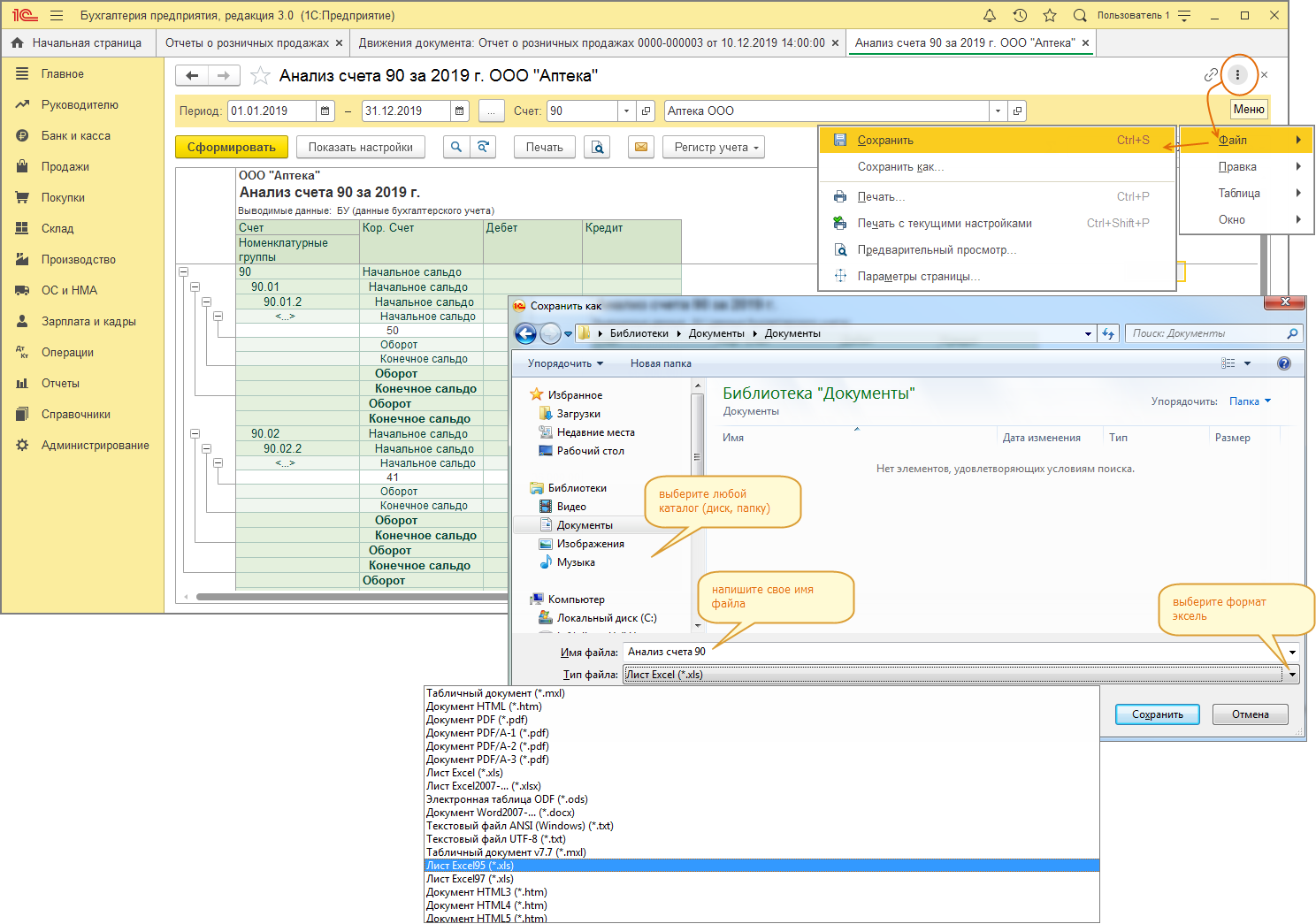Expand organization Аптека ООО dropdown arrow

pos(998,111)
